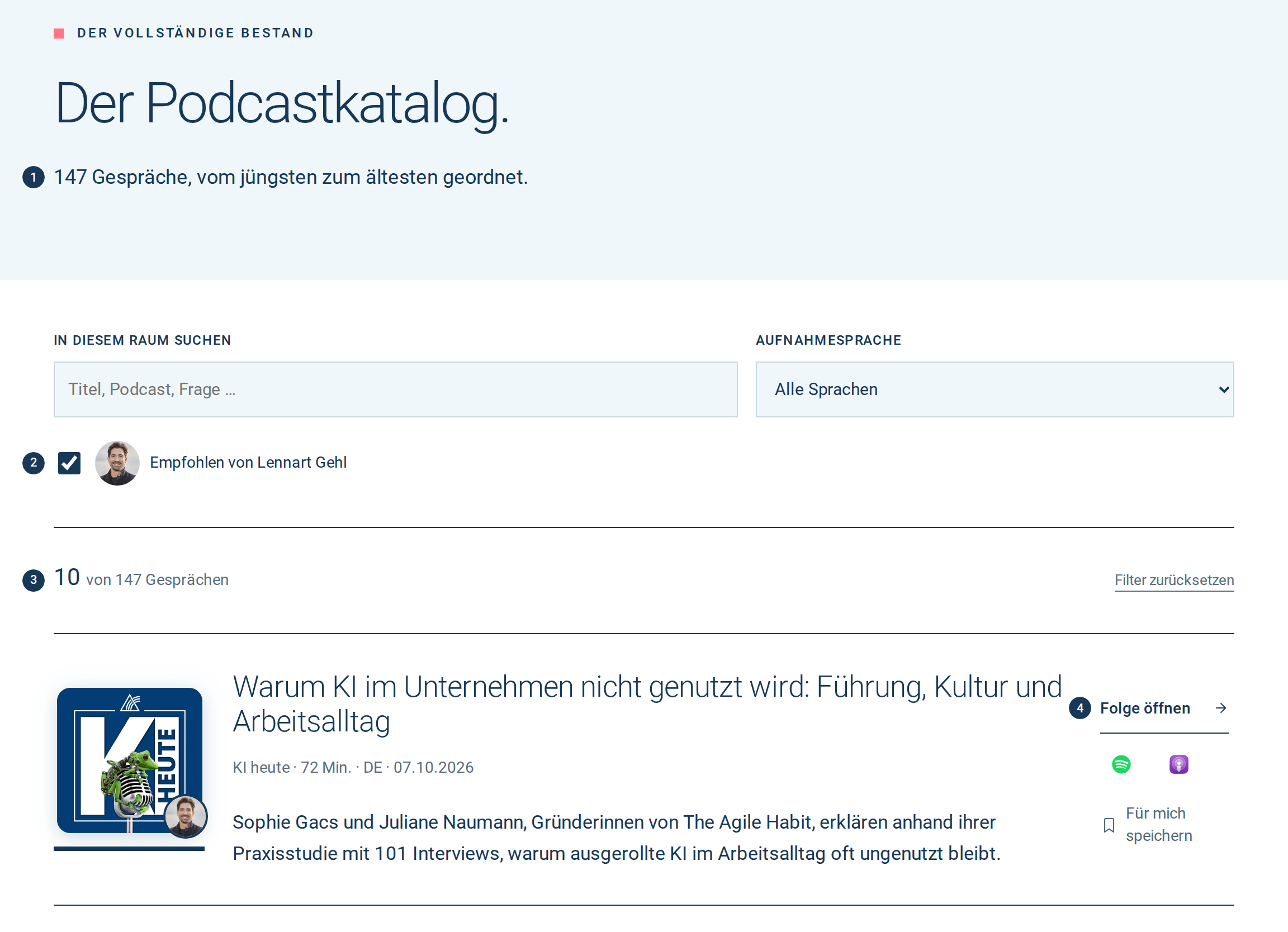Click the bookmark icon to save episode

[x=1109, y=825]
